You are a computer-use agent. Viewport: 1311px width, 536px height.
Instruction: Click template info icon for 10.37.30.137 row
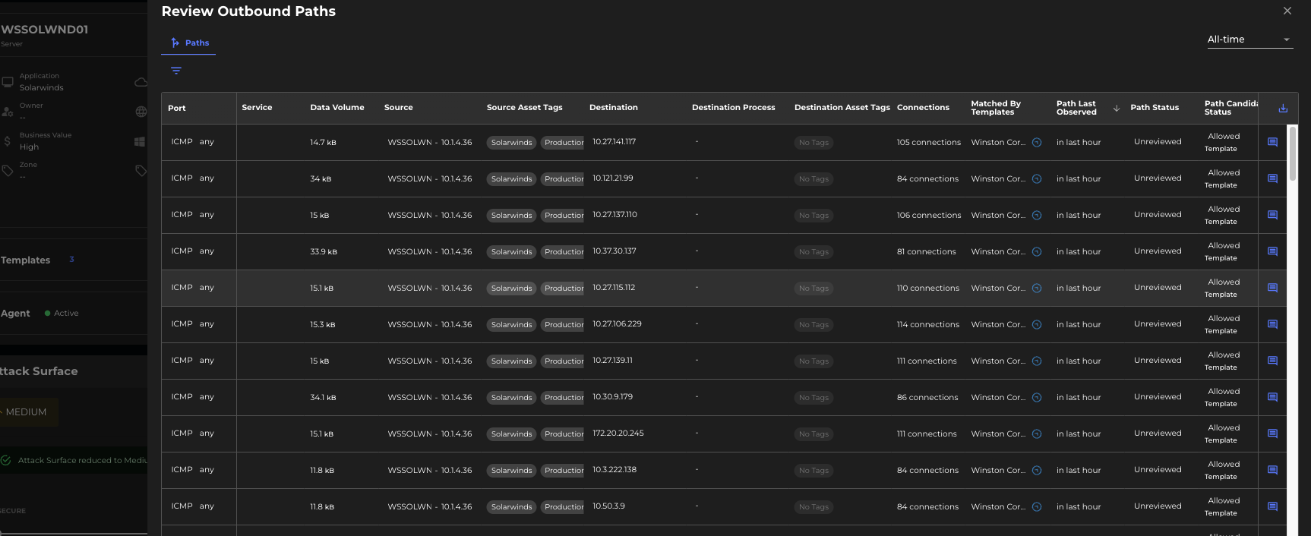[x=1037, y=252]
